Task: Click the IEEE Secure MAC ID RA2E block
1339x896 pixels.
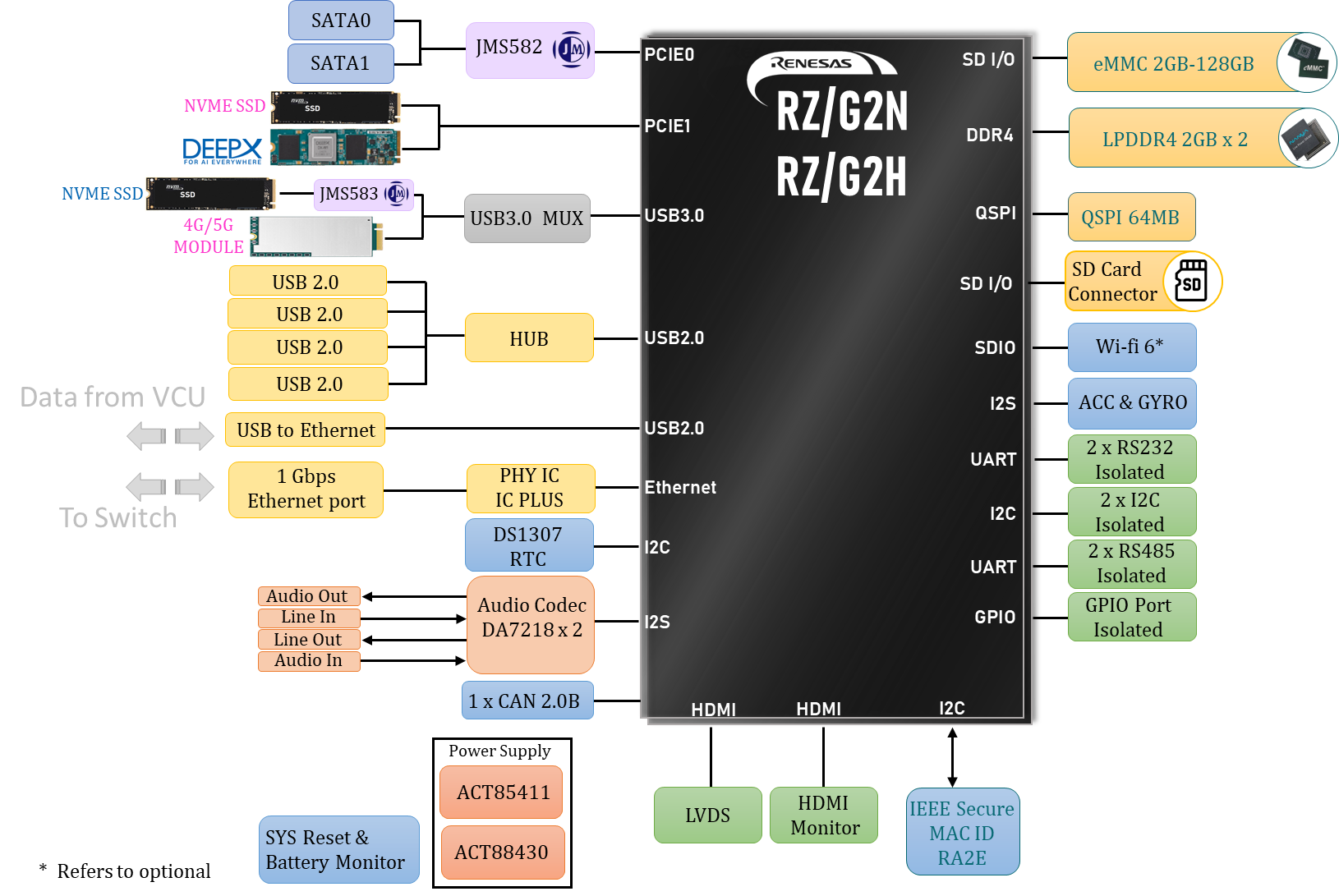Action: (963, 832)
